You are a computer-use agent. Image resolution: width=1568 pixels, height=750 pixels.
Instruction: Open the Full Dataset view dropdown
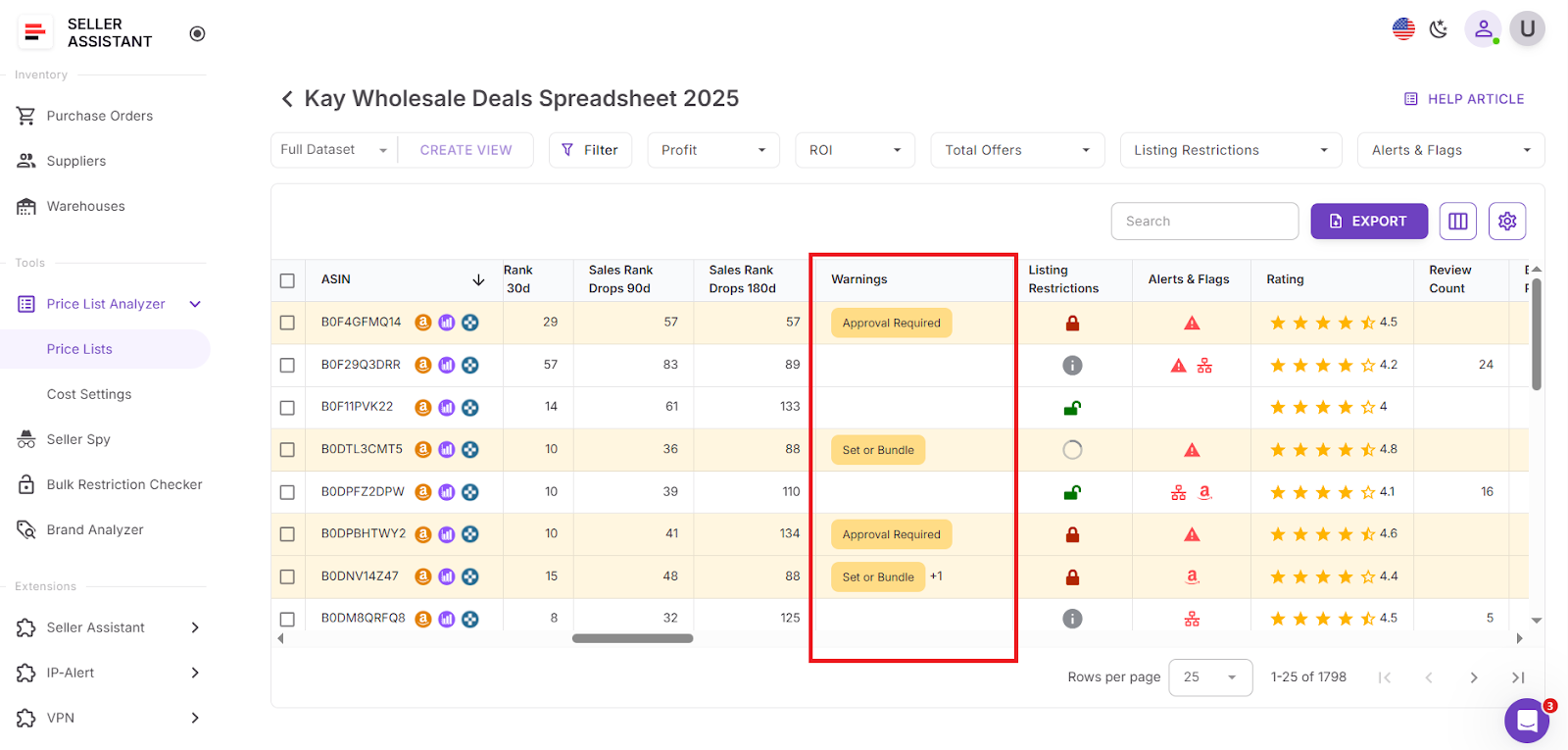334,150
